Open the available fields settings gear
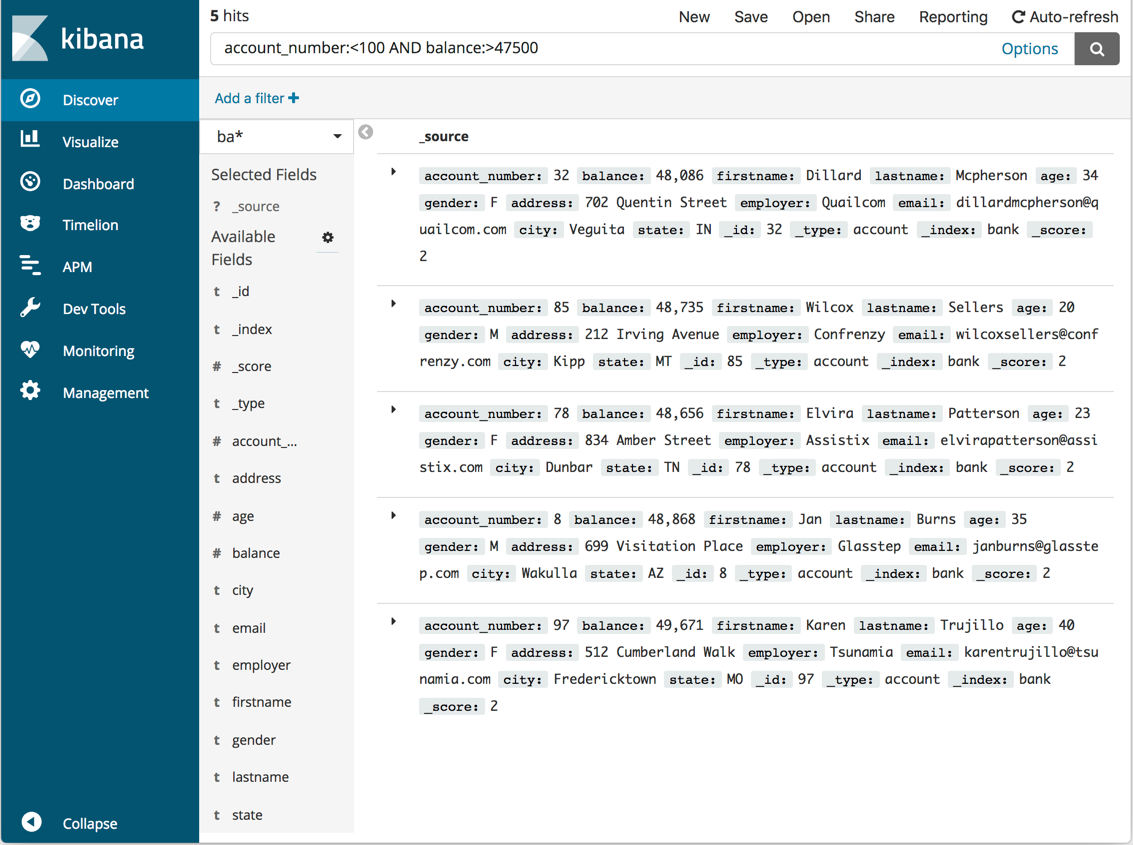 328,238
